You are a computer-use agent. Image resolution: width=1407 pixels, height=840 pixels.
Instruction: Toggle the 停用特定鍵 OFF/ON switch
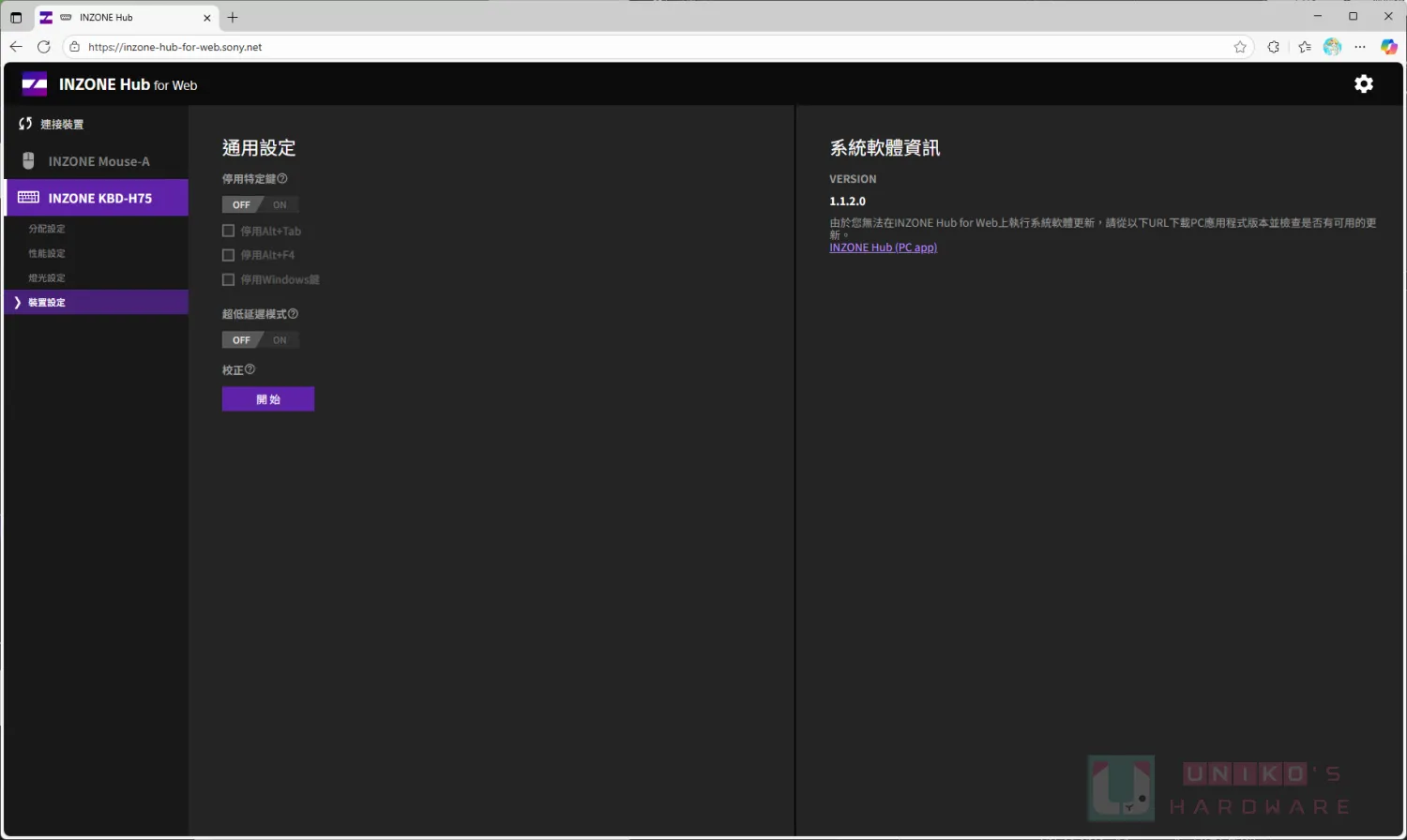click(x=260, y=204)
